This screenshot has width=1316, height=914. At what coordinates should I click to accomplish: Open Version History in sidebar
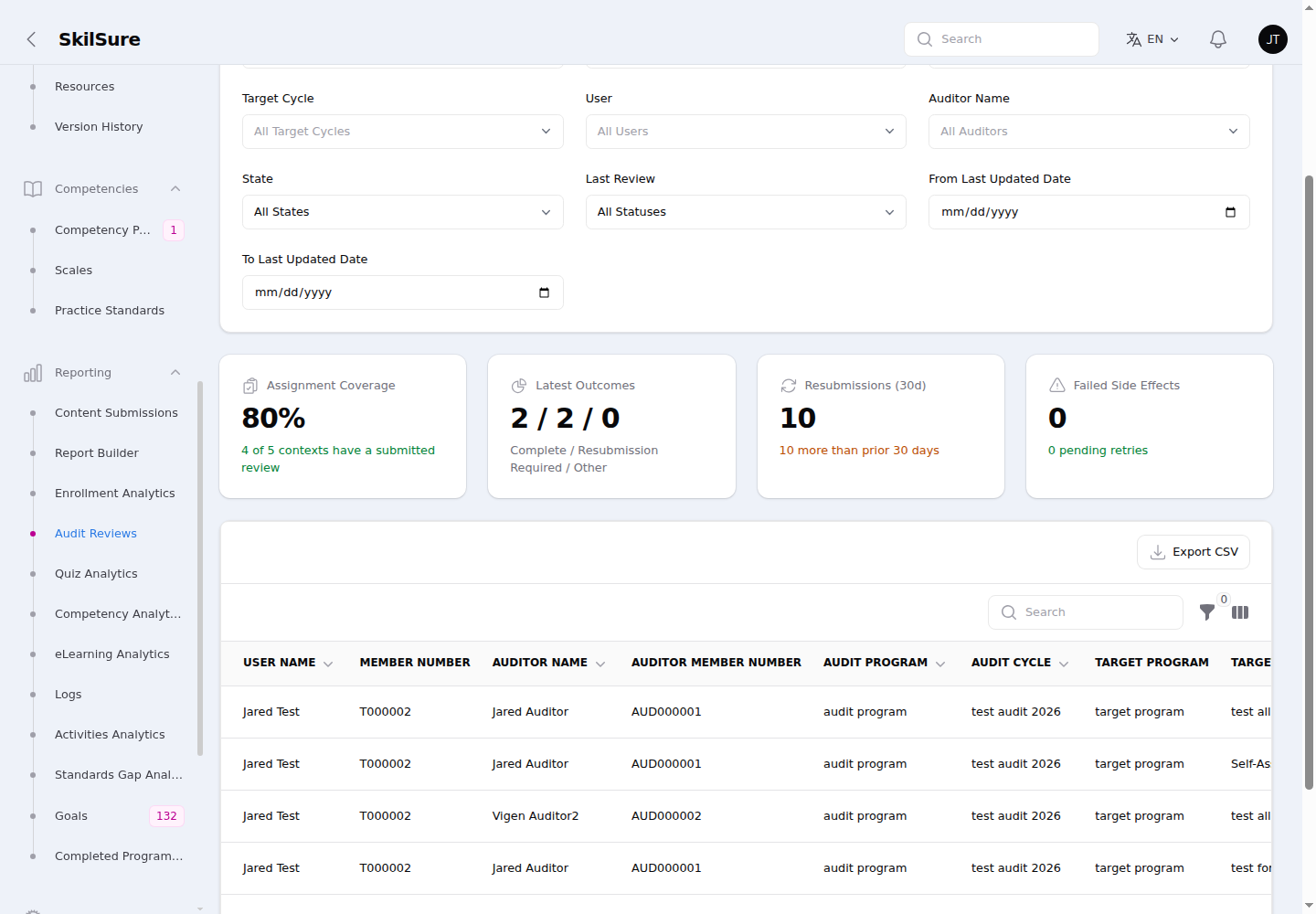tap(99, 127)
